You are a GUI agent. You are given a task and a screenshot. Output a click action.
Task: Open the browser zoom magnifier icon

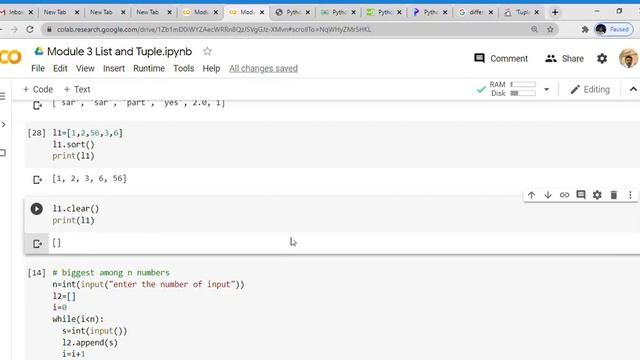[534, 29]
